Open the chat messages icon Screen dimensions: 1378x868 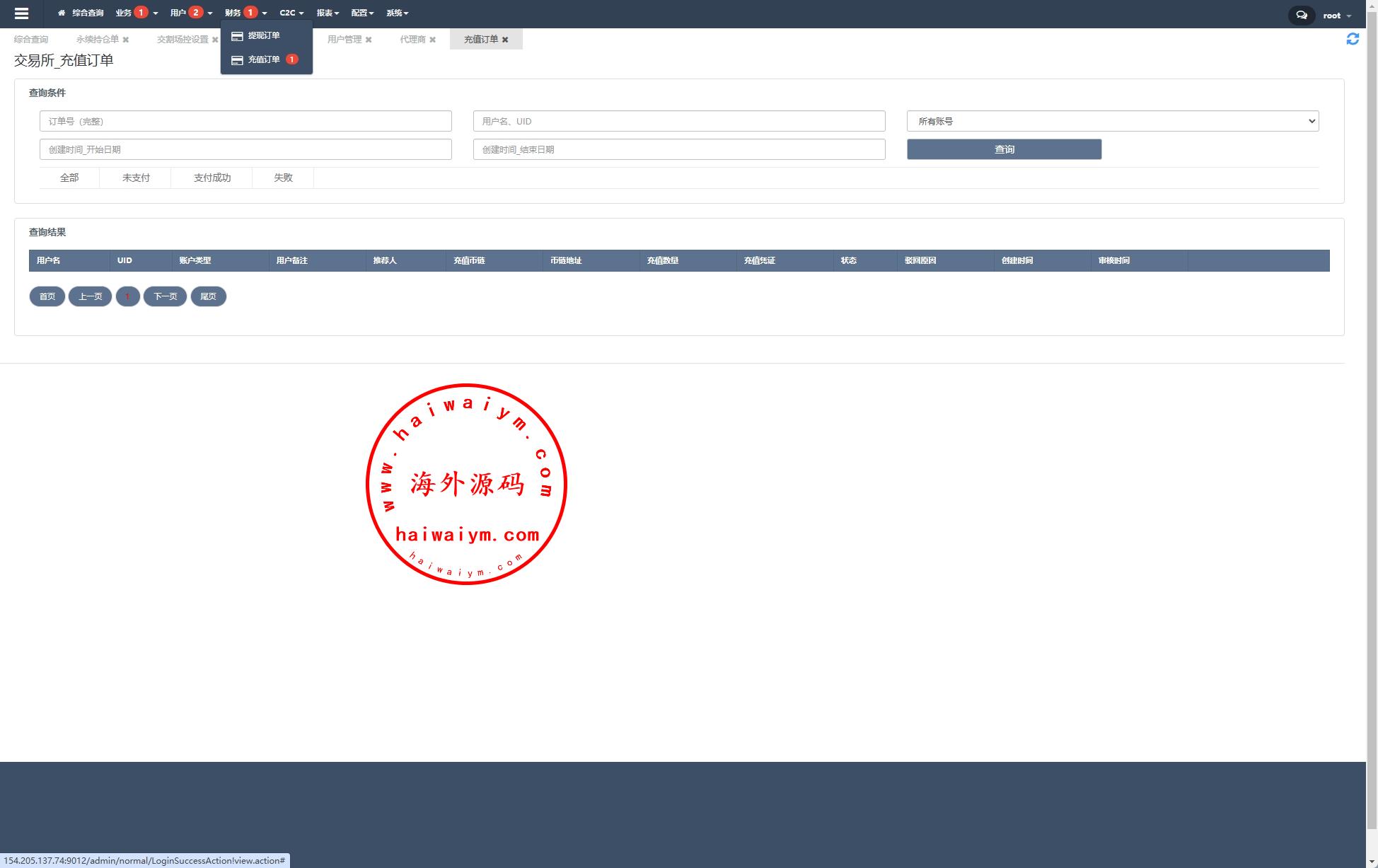pyautogui.click(x=1301, y=15)
